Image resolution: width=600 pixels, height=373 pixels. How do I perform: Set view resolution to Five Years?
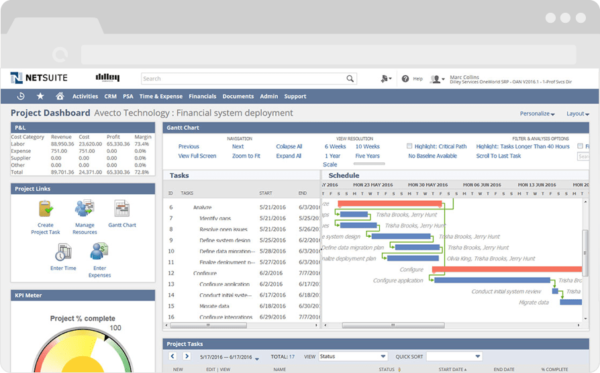pos(367,156)
